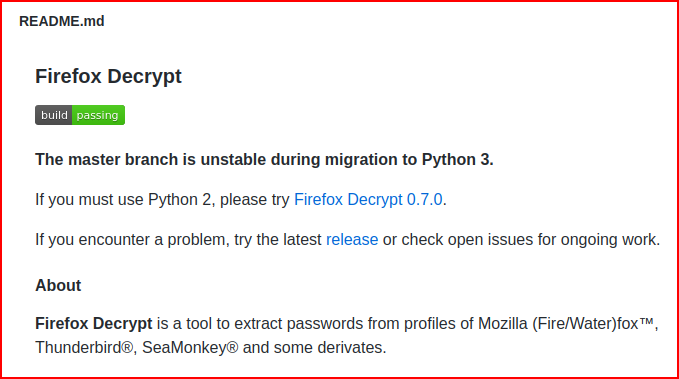This screenshot has width=679, height=379.
Task: Click "and some derivates" text
Action: pyautogui.click(x=313, y=347)
